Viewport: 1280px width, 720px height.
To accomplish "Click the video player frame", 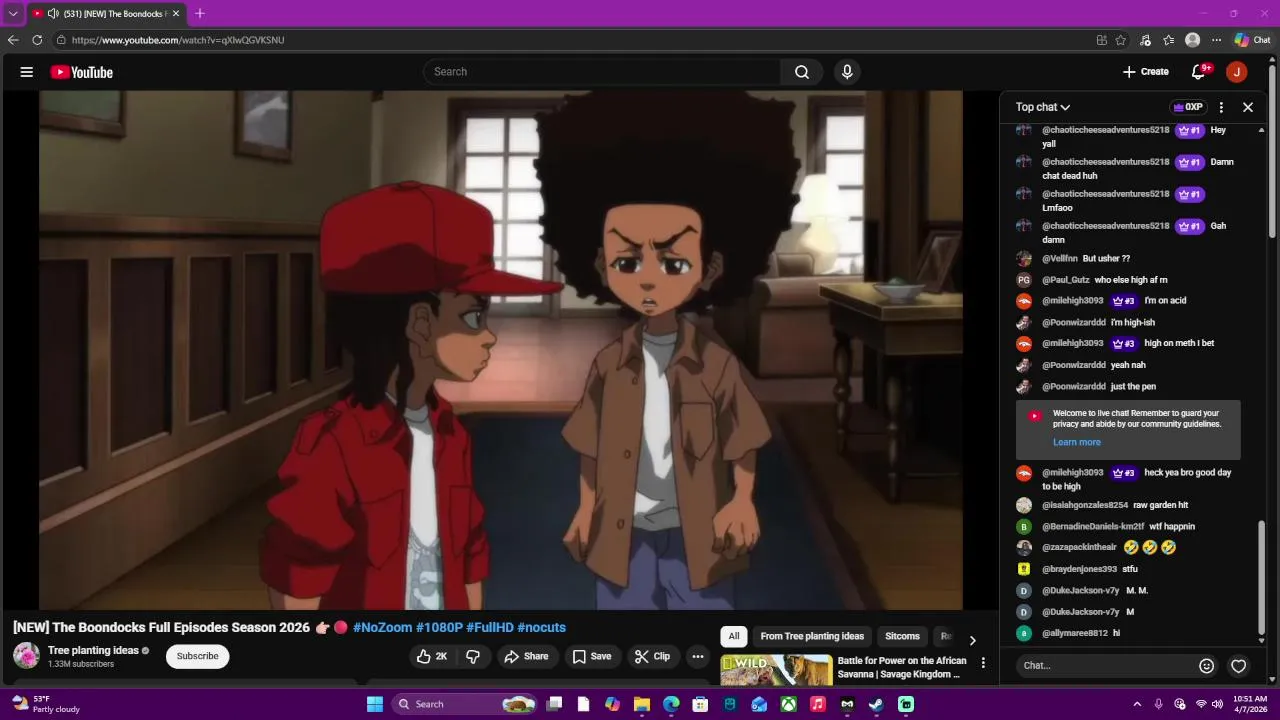I will click(501, 350).
